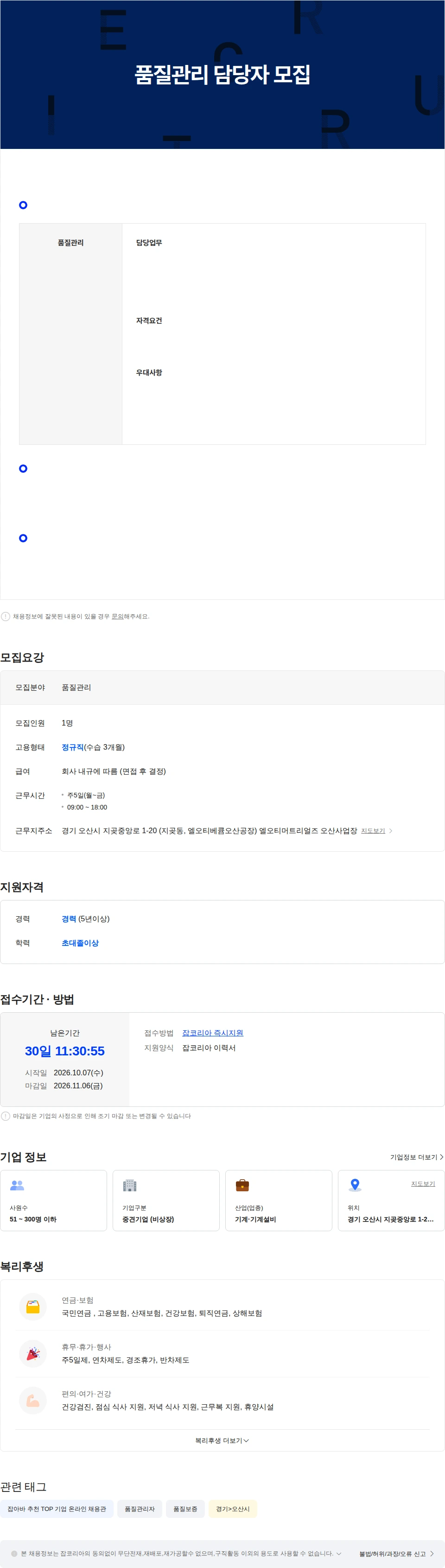This screenshot has height=1568, width=445.
Task: Click the 30일 remaining countdown timer
Action: pos(64,1051)
